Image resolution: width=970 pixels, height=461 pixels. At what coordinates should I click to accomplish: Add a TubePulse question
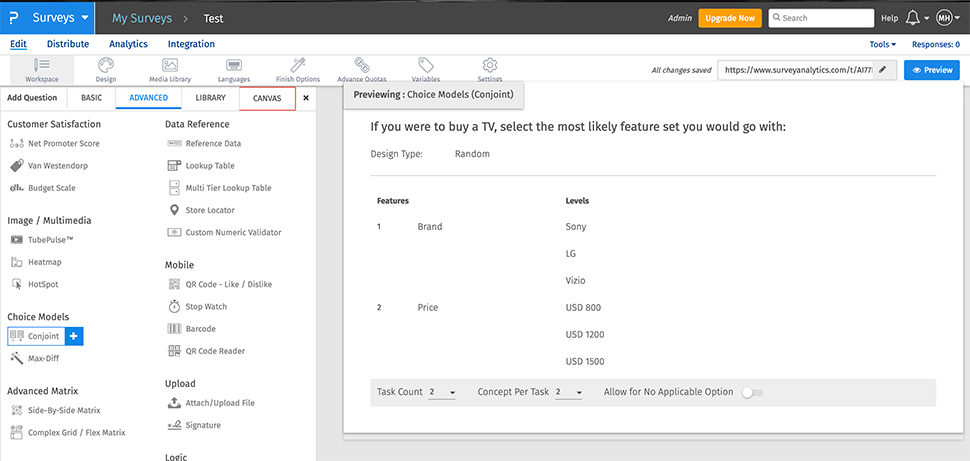coord(43,240)
